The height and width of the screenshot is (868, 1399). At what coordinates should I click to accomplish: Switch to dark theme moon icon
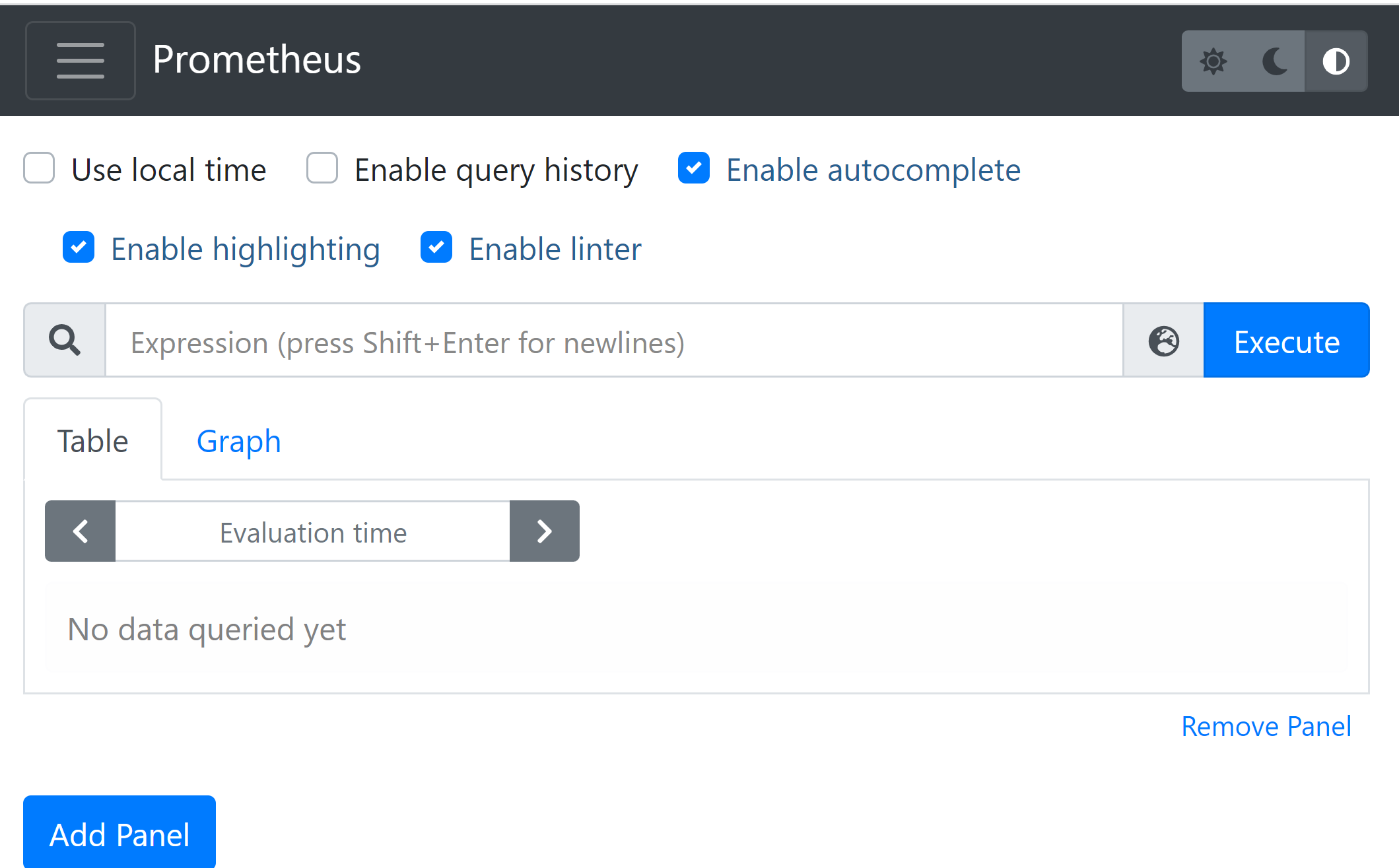click(x=1274, y=61)
